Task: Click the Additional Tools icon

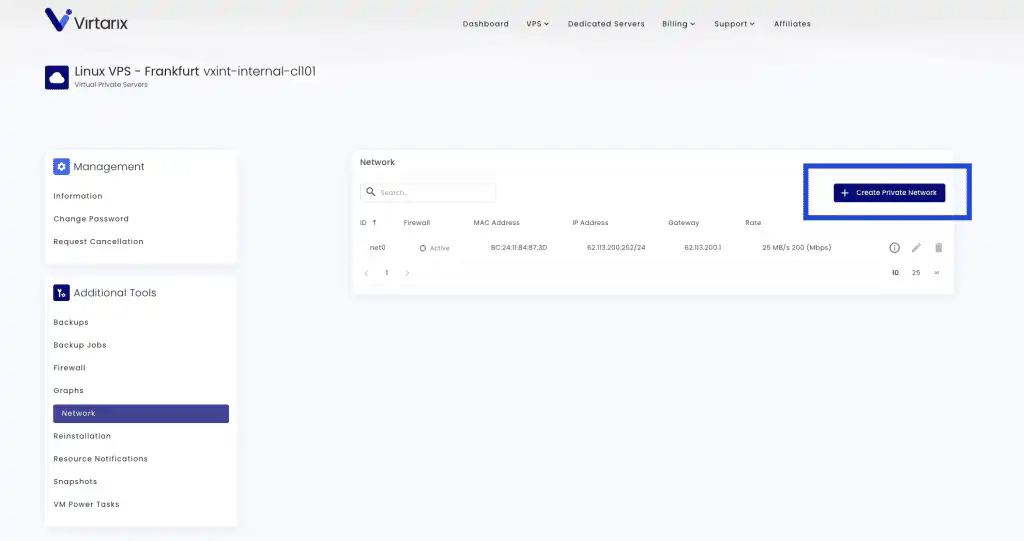Action: click(x=61, y=293)
